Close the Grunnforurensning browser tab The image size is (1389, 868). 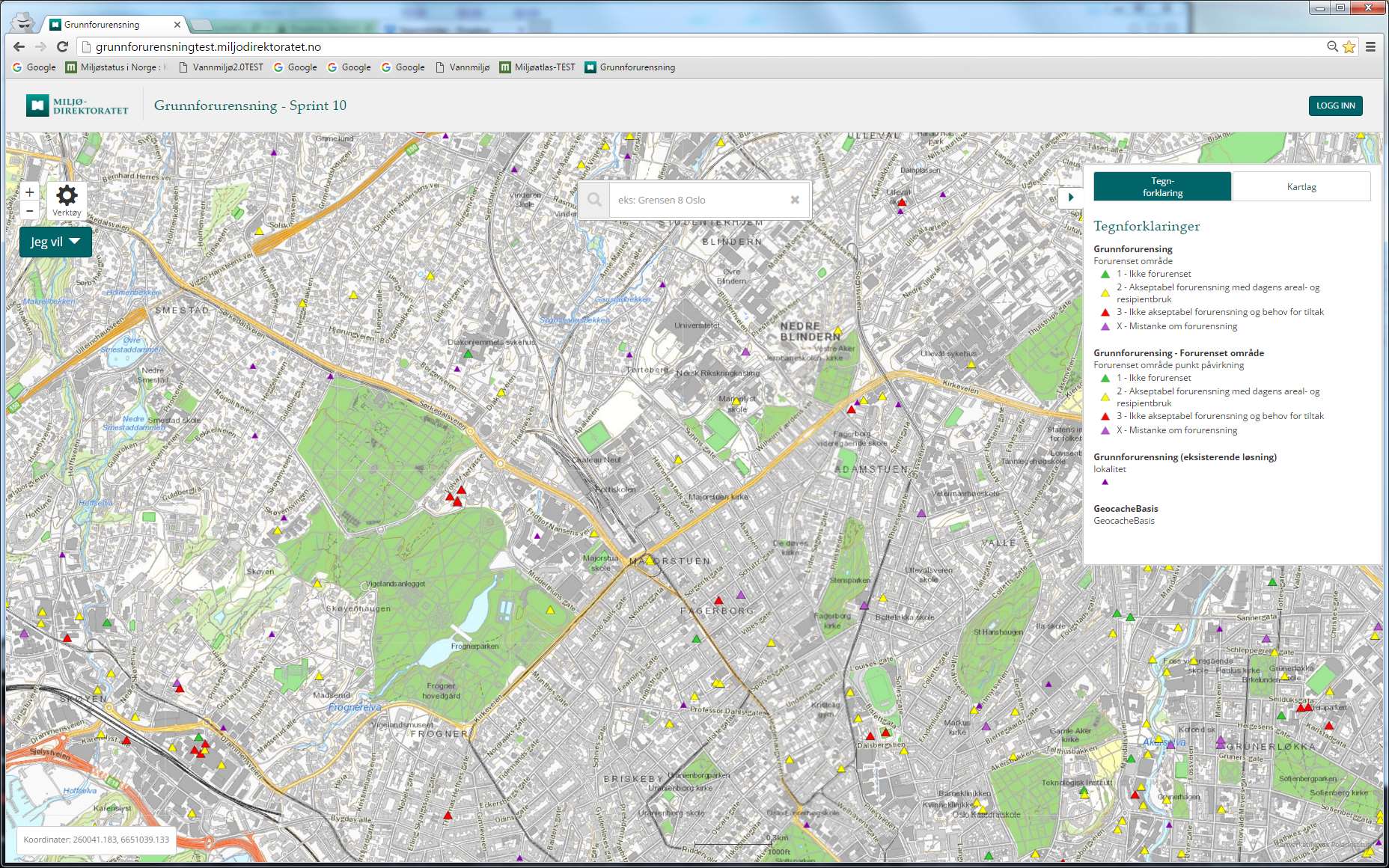(x=177, y=25)
